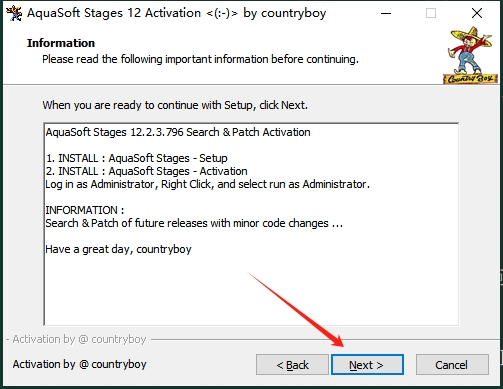The image size is (503, 389).
Task: Click the Next > button
Action: tap(367, 365)
